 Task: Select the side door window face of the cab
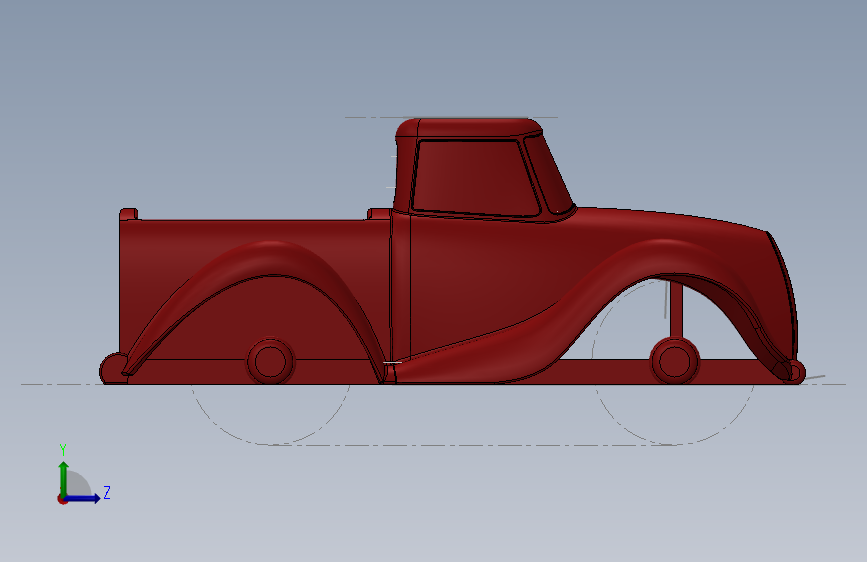[474, 177]
